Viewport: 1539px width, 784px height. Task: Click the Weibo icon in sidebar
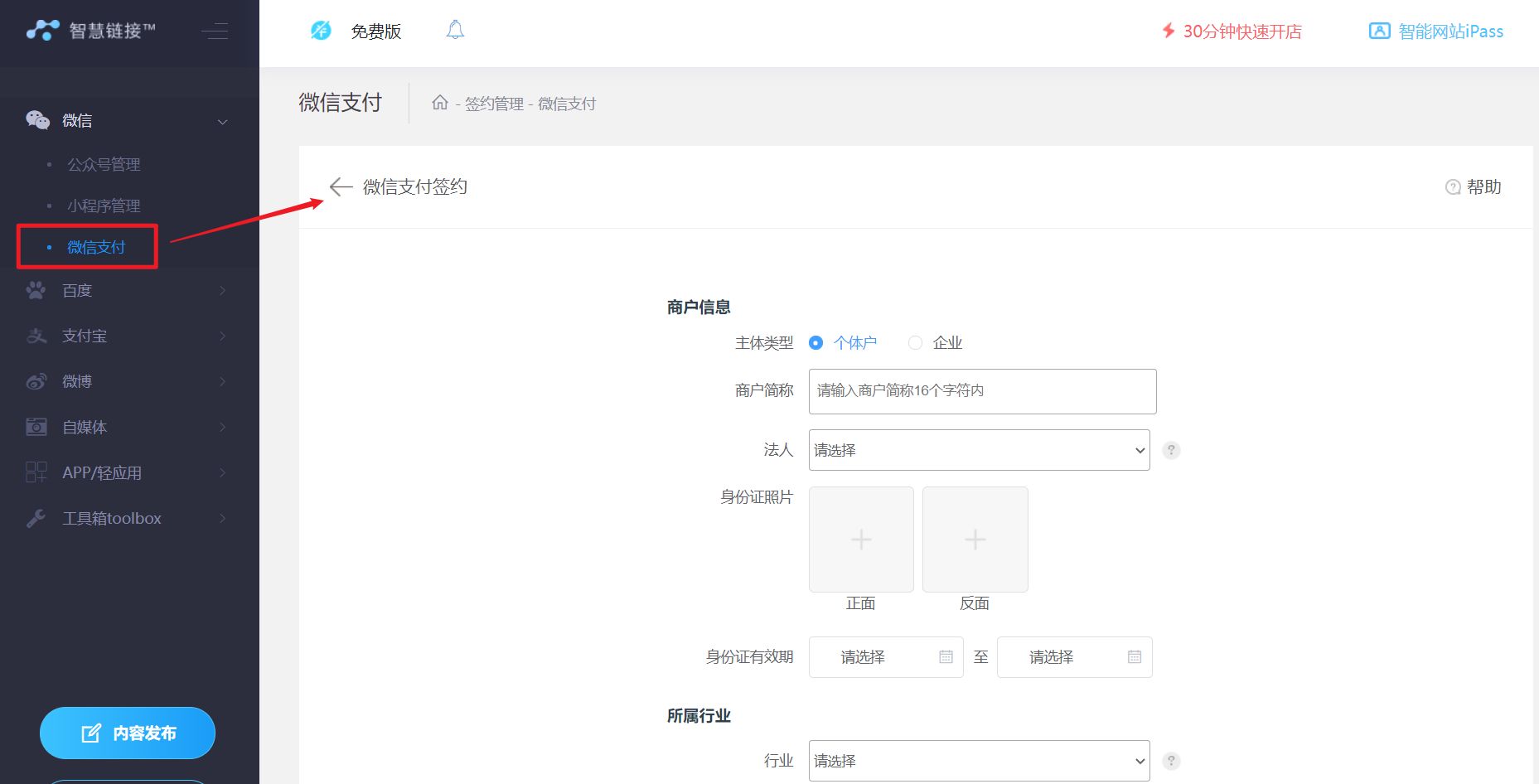pos(36,381)
